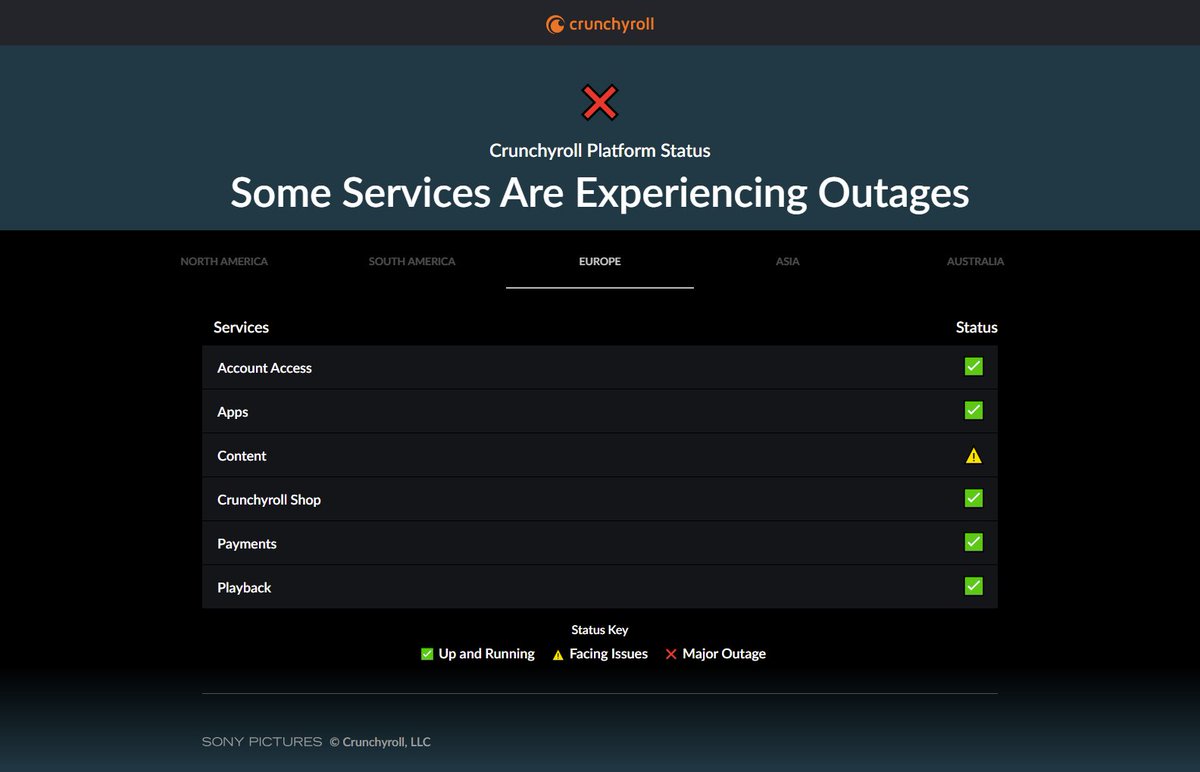Click the green check icon for Apps
Image resolution: width=1200 pixels, height=772 pixels.
[974, 411]
